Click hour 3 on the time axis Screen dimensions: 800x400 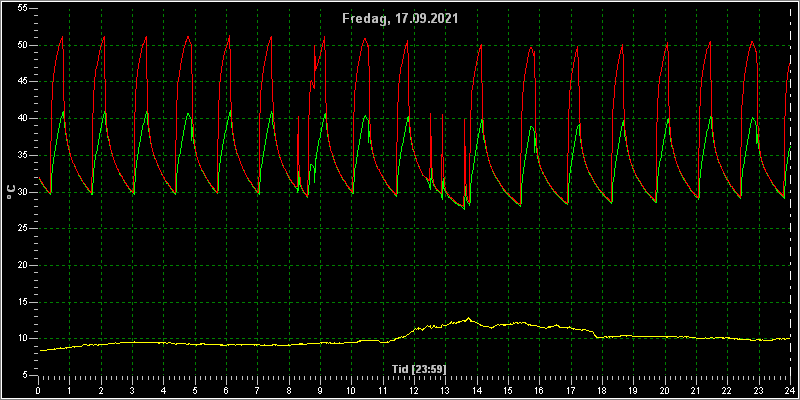pyautogui.click(x=132, y=390)
